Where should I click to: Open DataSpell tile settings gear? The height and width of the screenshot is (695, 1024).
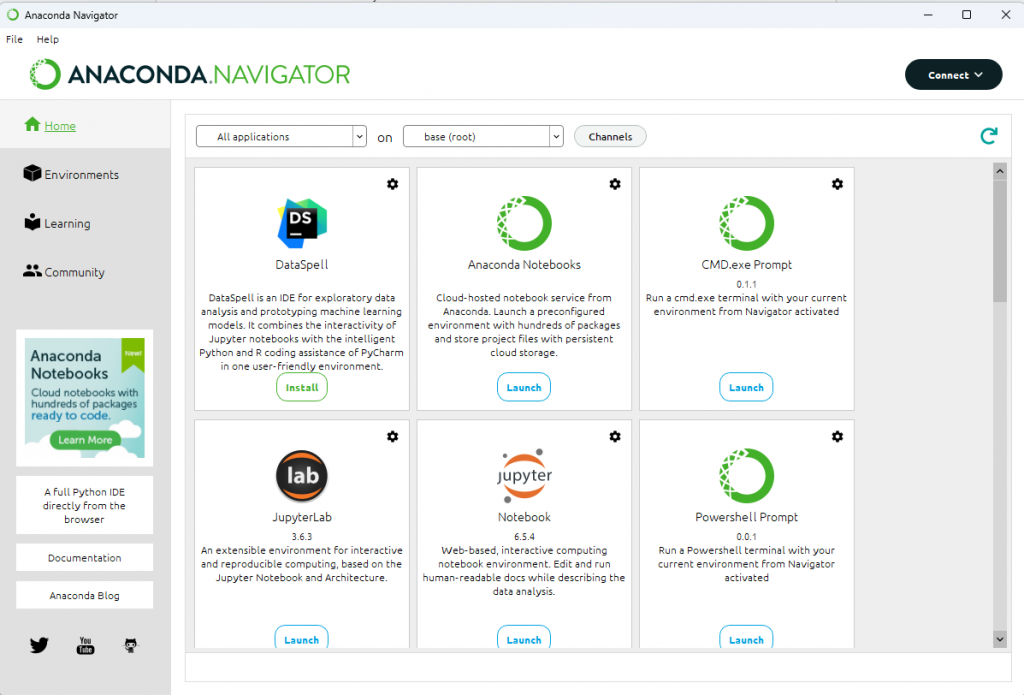pos(392,184)
